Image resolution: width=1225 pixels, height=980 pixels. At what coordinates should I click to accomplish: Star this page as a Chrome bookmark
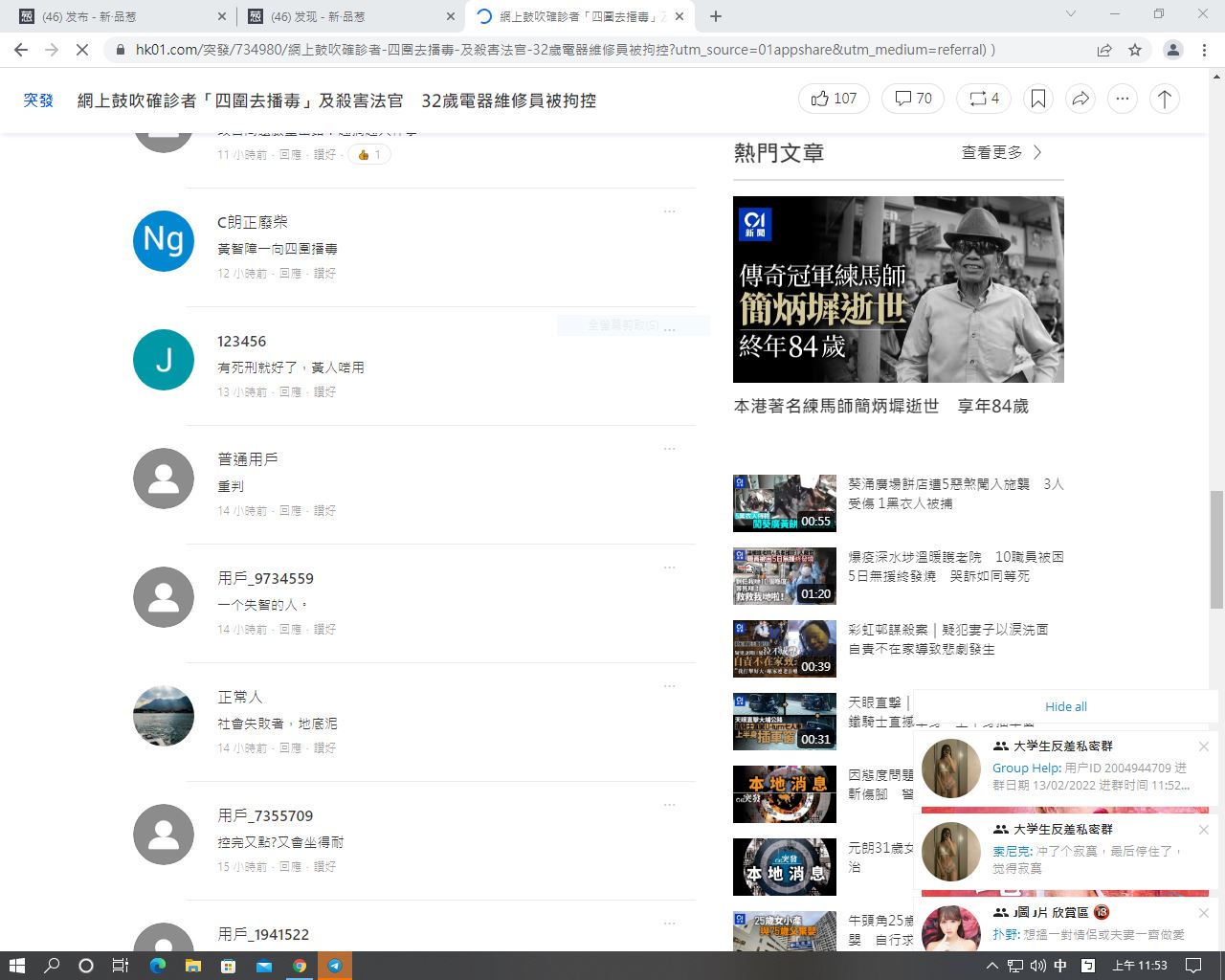pos(1135,50)
